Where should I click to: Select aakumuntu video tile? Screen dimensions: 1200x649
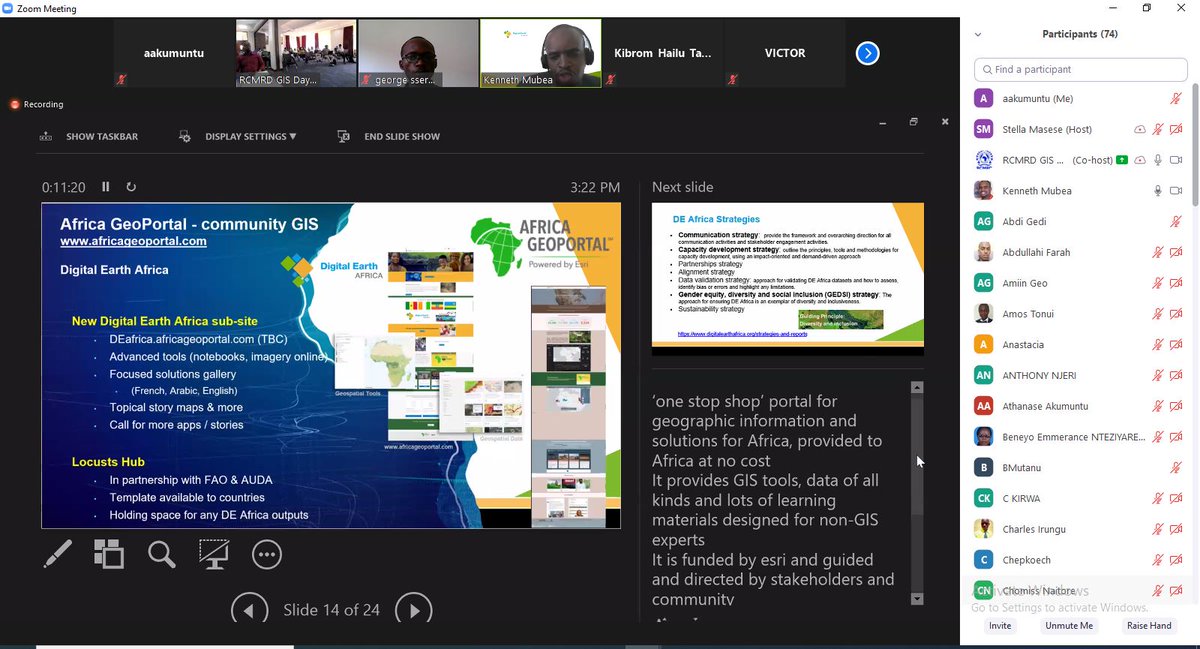click(174, 53)
